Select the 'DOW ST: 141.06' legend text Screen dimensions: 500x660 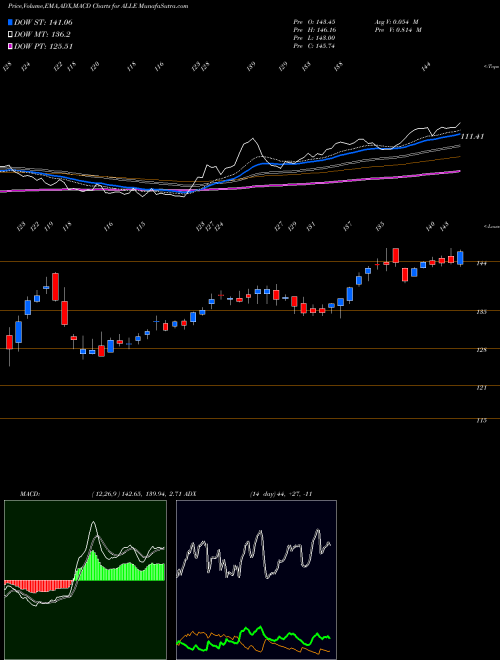[43, 22]
